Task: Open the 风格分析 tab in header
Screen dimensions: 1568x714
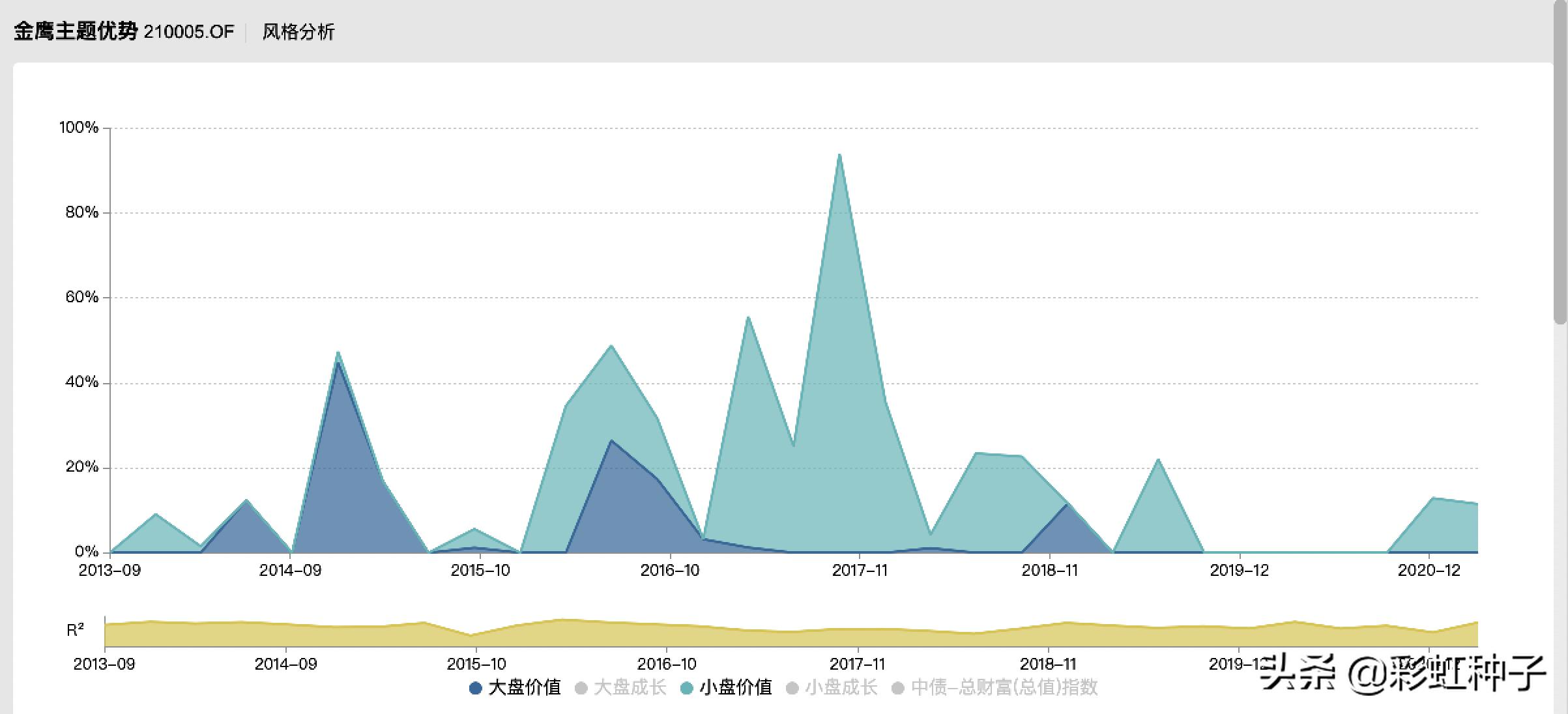Action: [298, 32]
